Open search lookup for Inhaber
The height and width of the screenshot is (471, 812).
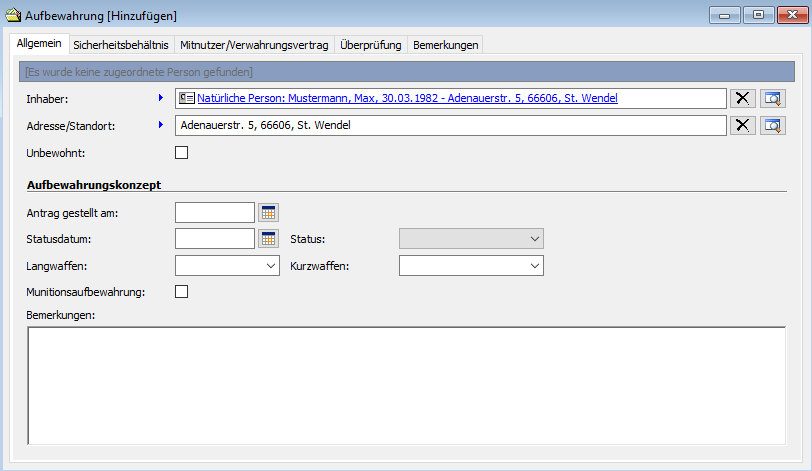click(772, 98)
